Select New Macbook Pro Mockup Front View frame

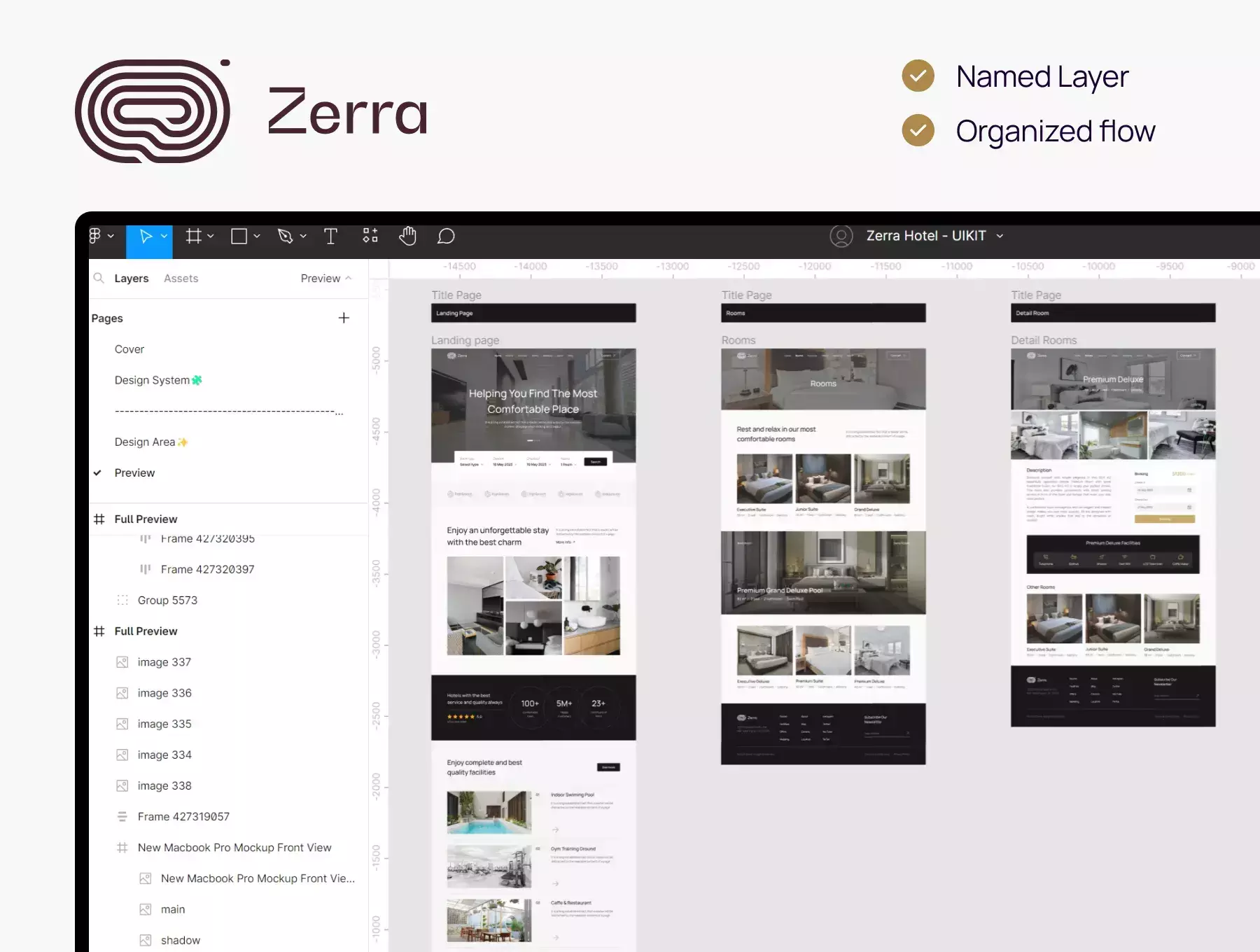click(234, 848)
